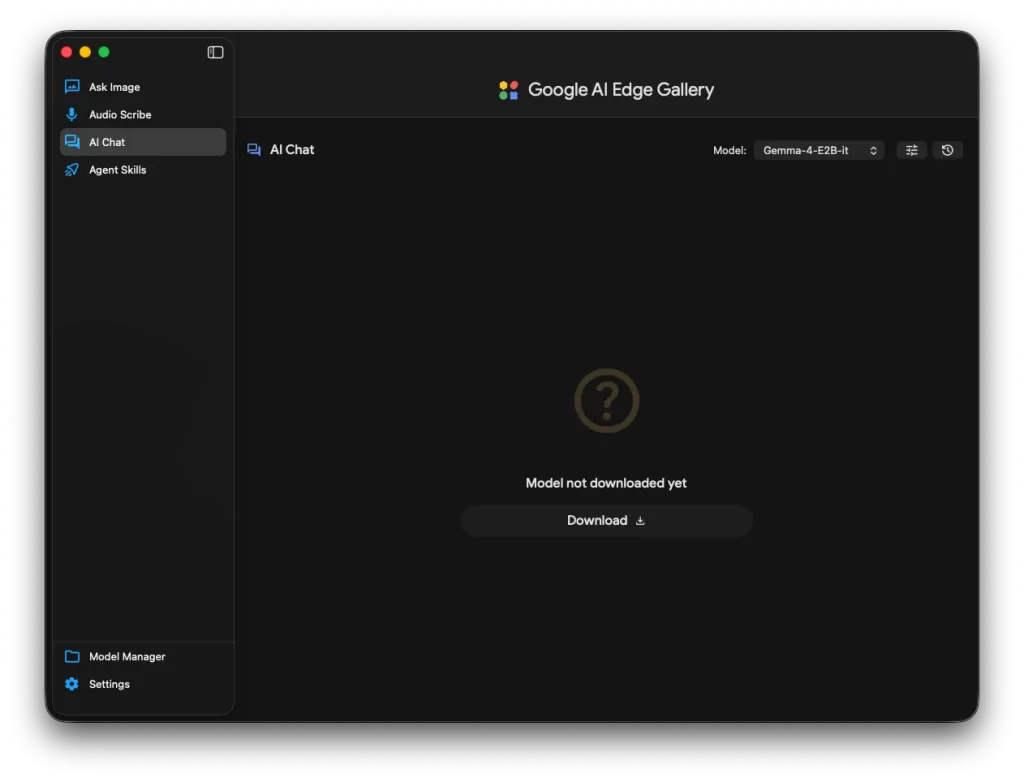Select AI Chat in the sidebar
The image size is (1024, 782).
pos(143,142)
